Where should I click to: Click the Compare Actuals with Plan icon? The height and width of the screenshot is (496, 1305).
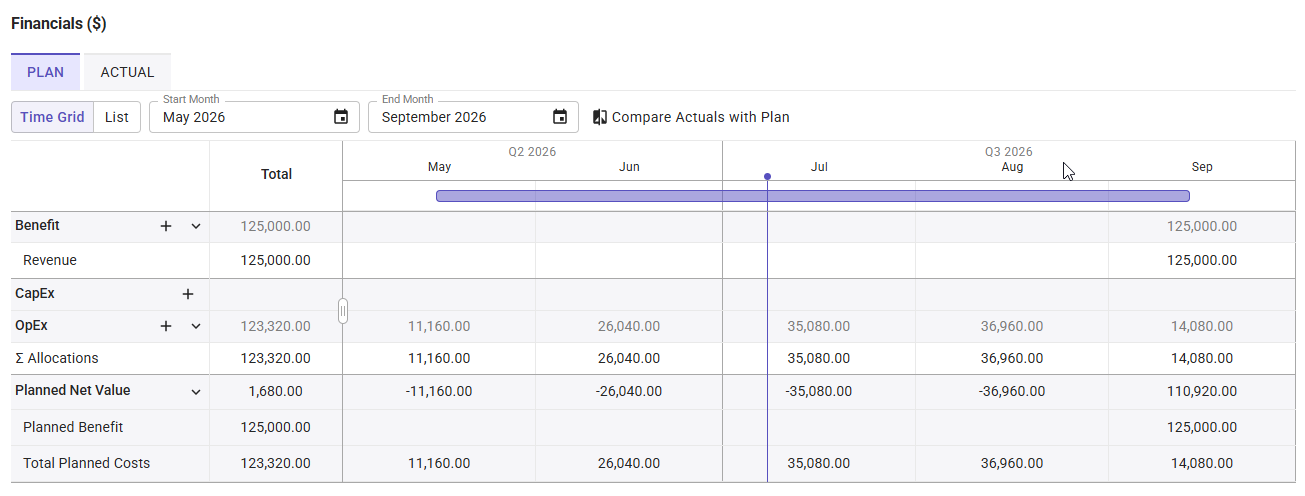pyautogui.click(x=600, y=117)
